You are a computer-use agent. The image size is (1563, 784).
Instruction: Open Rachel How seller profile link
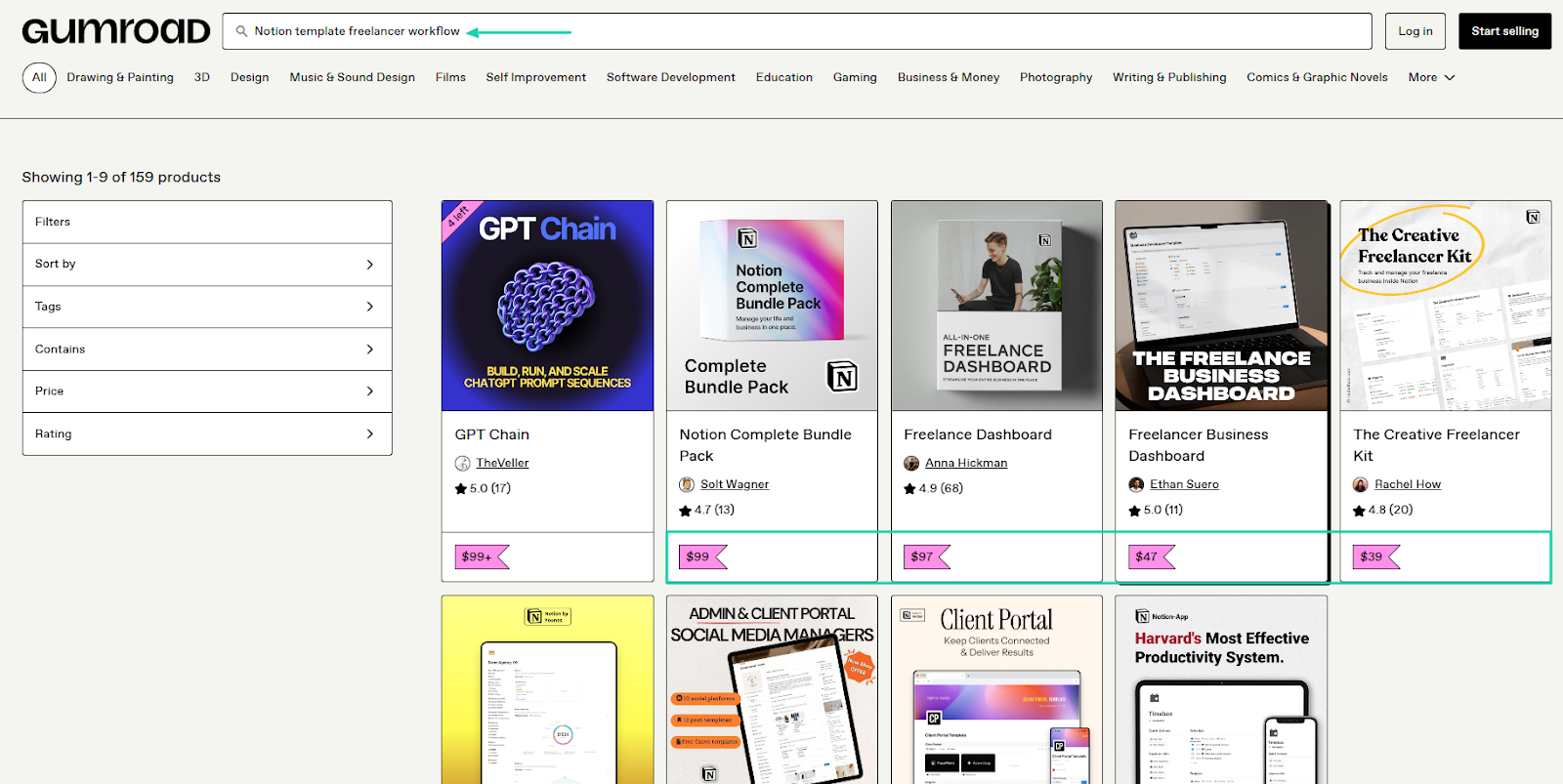[x=1408, y=484]
